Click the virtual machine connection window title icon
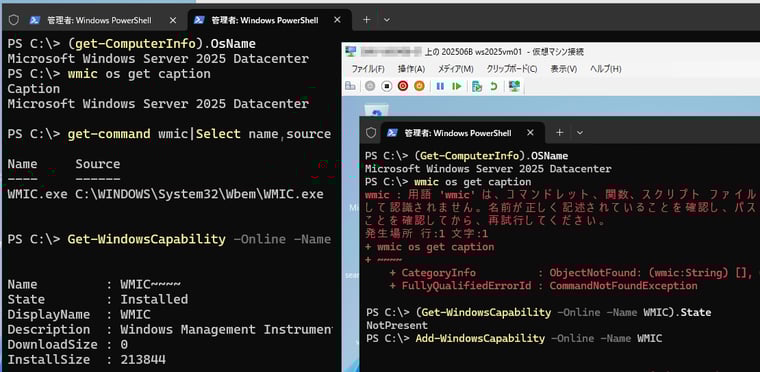The image size is (760, 372). click(x=350, y=51)
